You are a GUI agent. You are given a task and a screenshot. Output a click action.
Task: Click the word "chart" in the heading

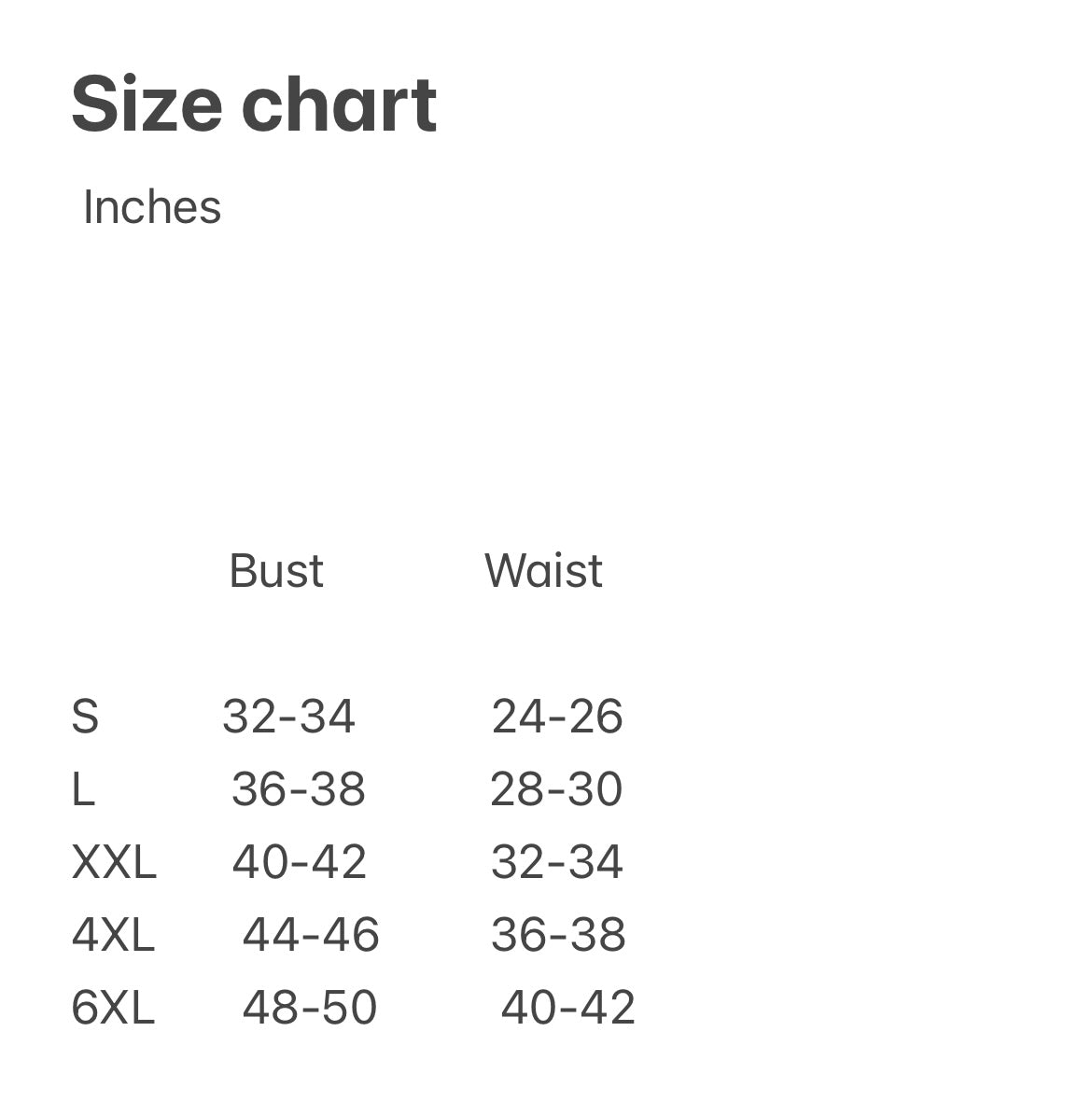point(339,104)
